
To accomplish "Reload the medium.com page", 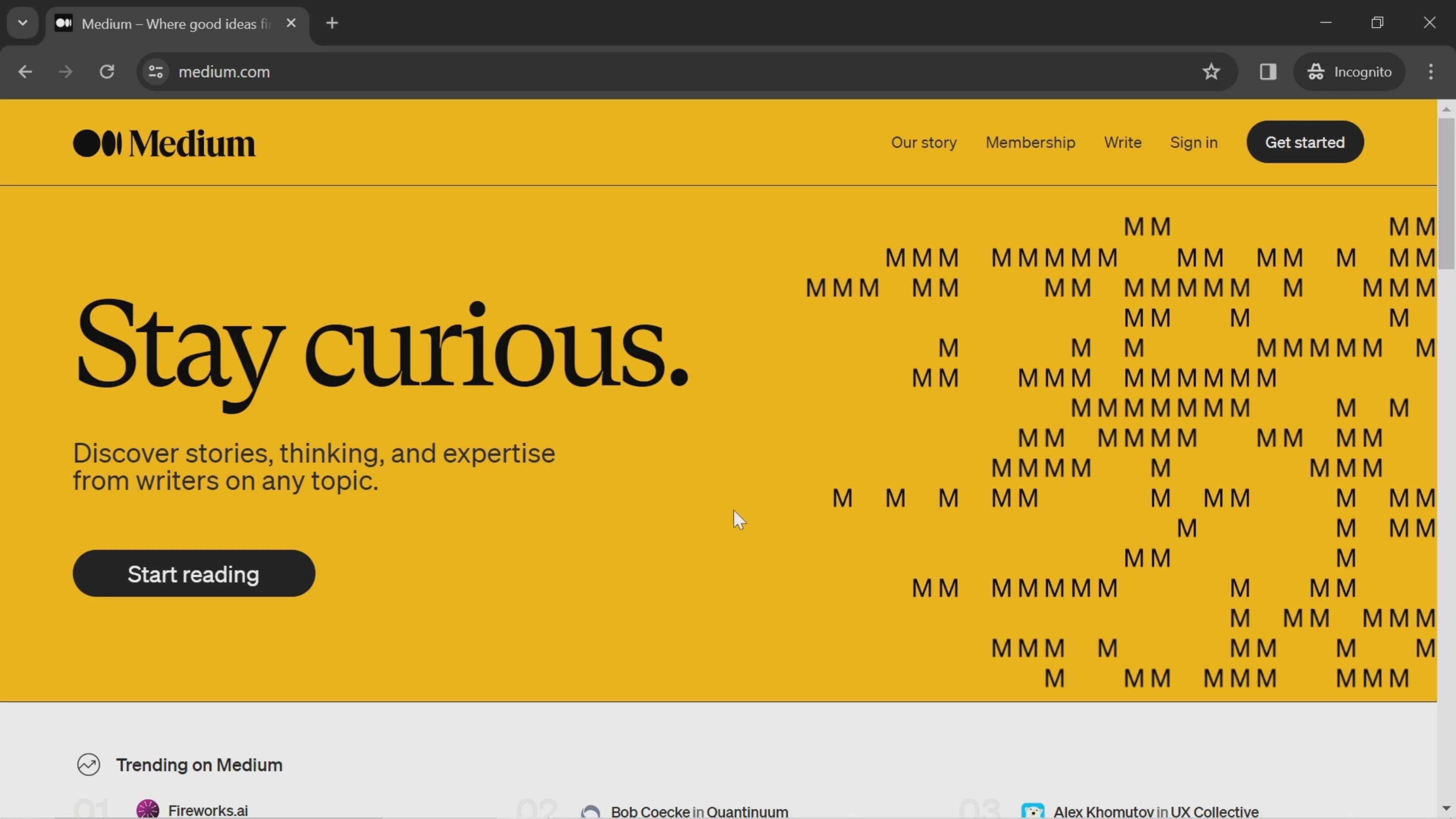I will tap(107, 72).
